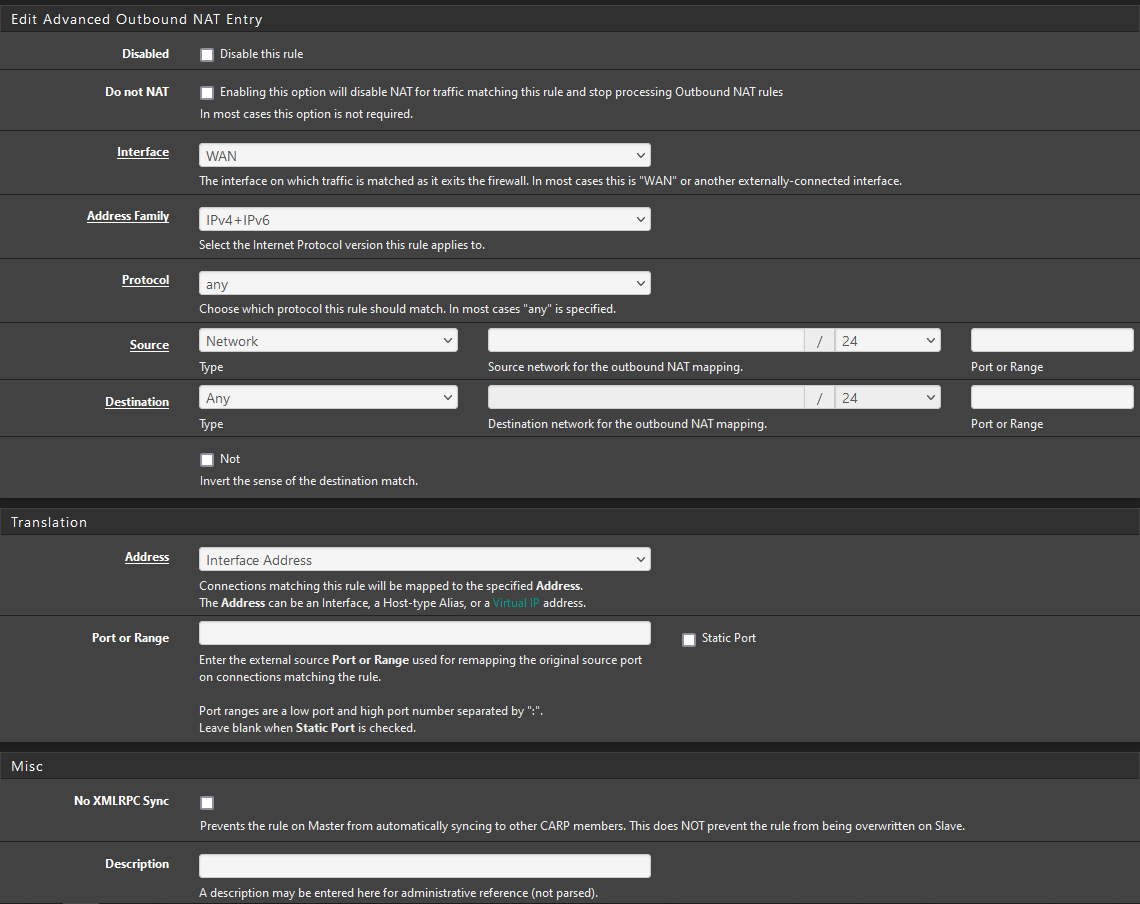Click the Translation section header

pos(49,522)
